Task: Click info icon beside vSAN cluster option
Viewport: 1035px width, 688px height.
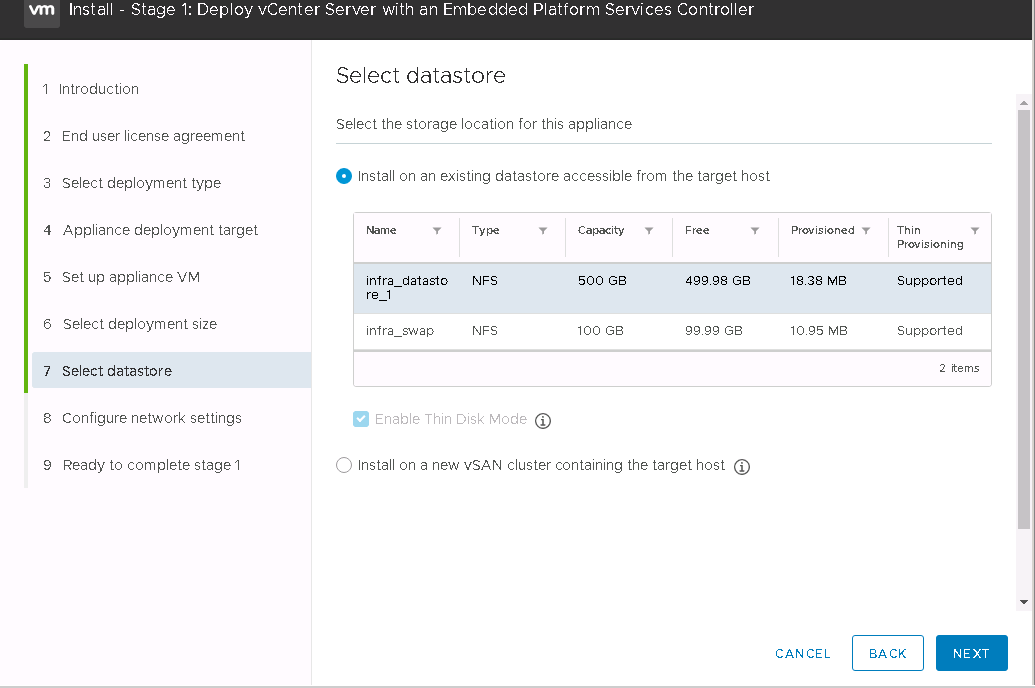Action: 742,467
